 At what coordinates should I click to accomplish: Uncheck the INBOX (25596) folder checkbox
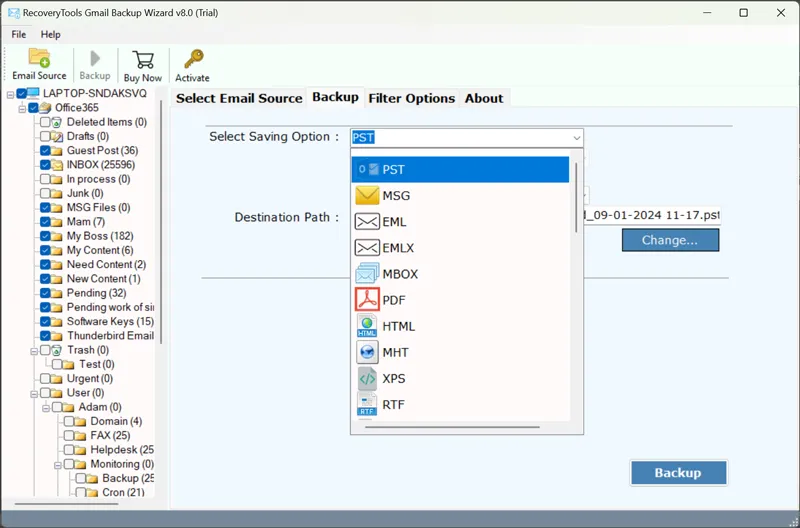point(45,165)
